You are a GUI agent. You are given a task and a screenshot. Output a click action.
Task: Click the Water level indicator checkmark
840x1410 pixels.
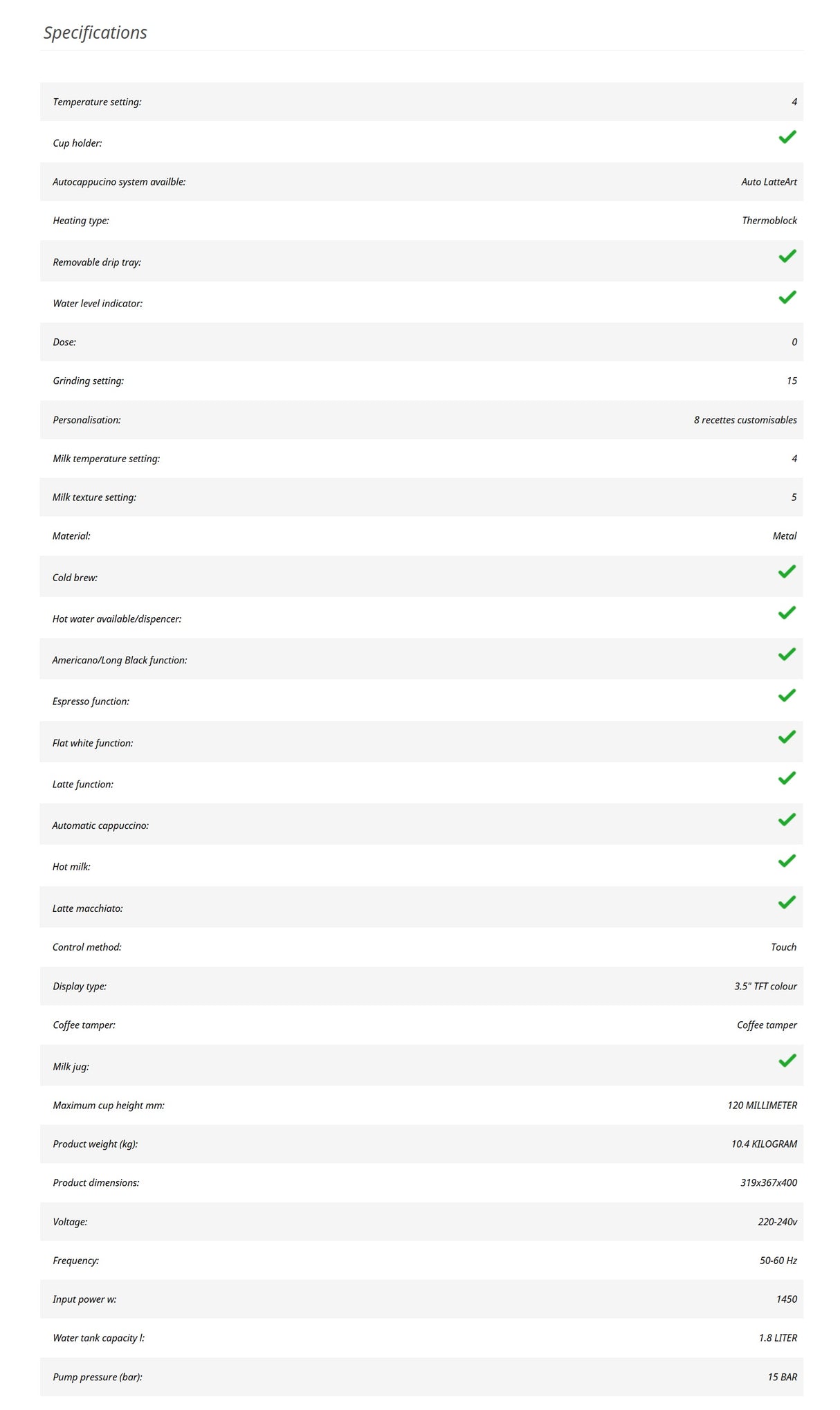pos(787,297)
